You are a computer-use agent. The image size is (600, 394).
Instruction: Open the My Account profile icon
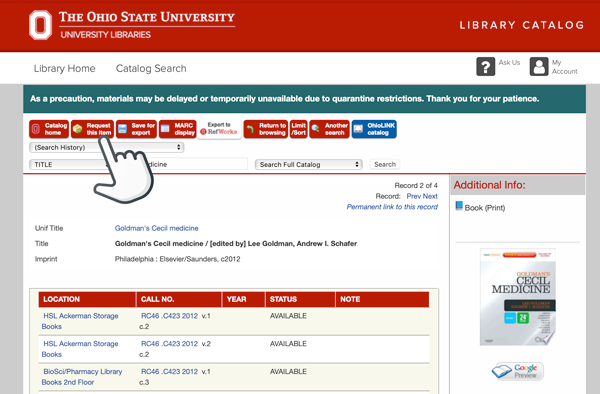(539, 67)
